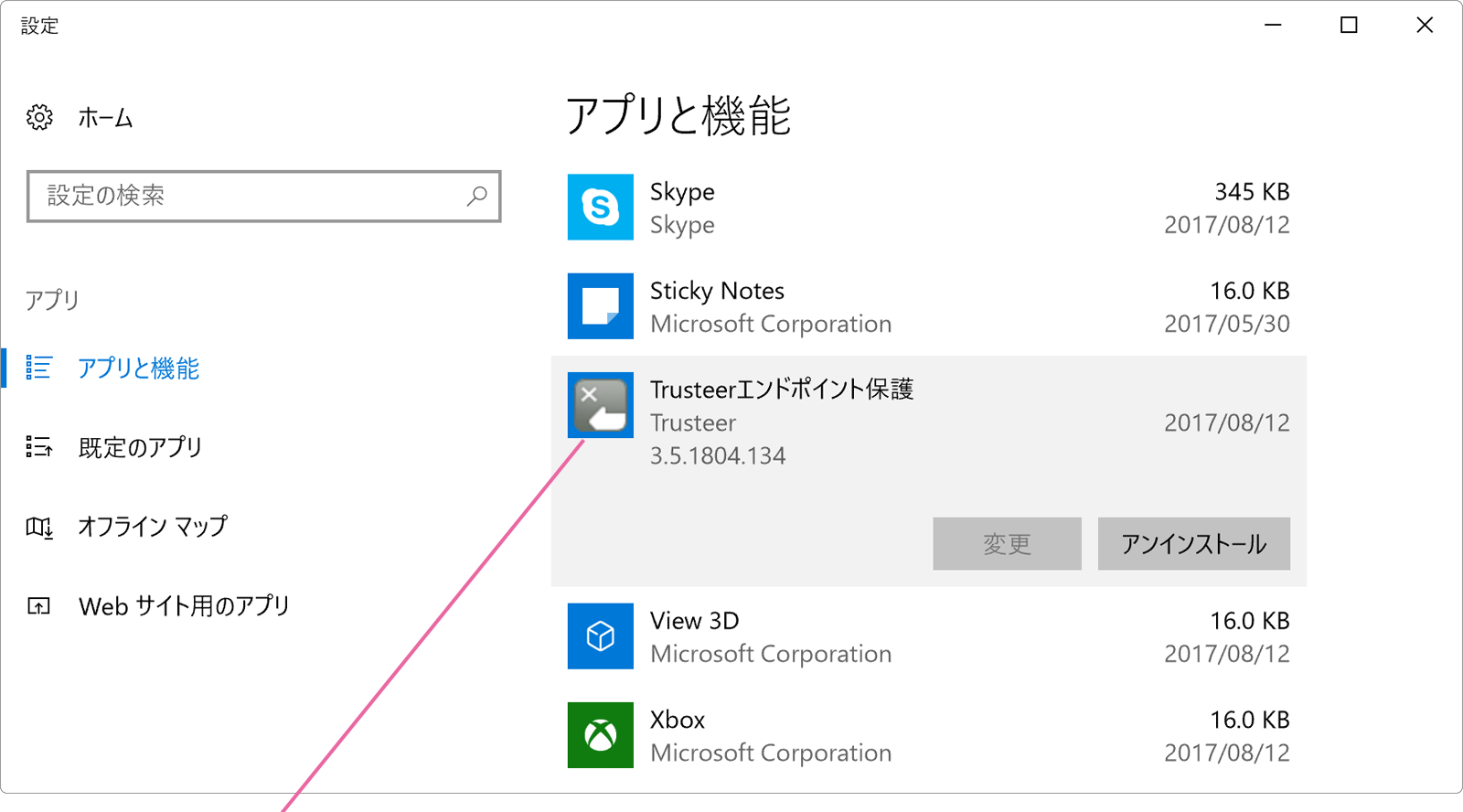Click the アプリと機能 page heading

[678, 116]
